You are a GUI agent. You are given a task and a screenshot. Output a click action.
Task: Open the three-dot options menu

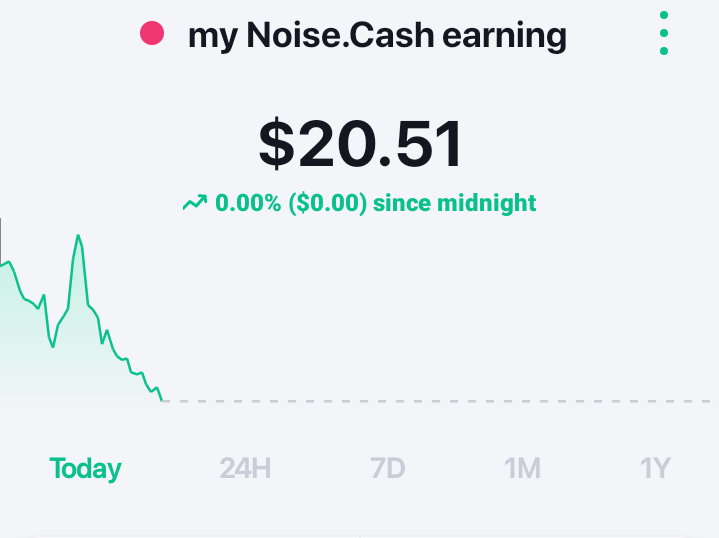(664, 33)
